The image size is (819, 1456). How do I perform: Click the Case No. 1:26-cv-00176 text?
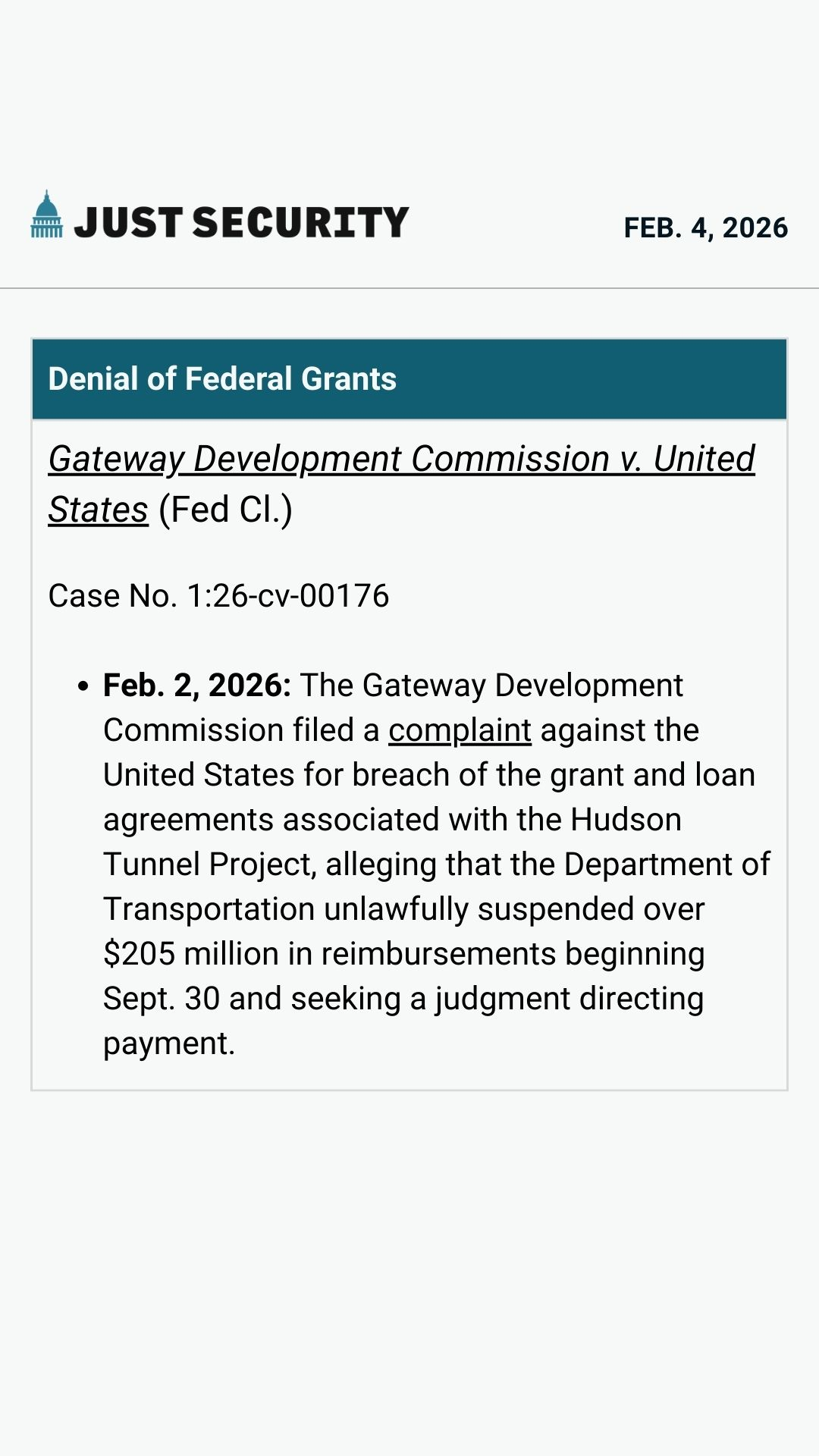[x=218, y=596]
